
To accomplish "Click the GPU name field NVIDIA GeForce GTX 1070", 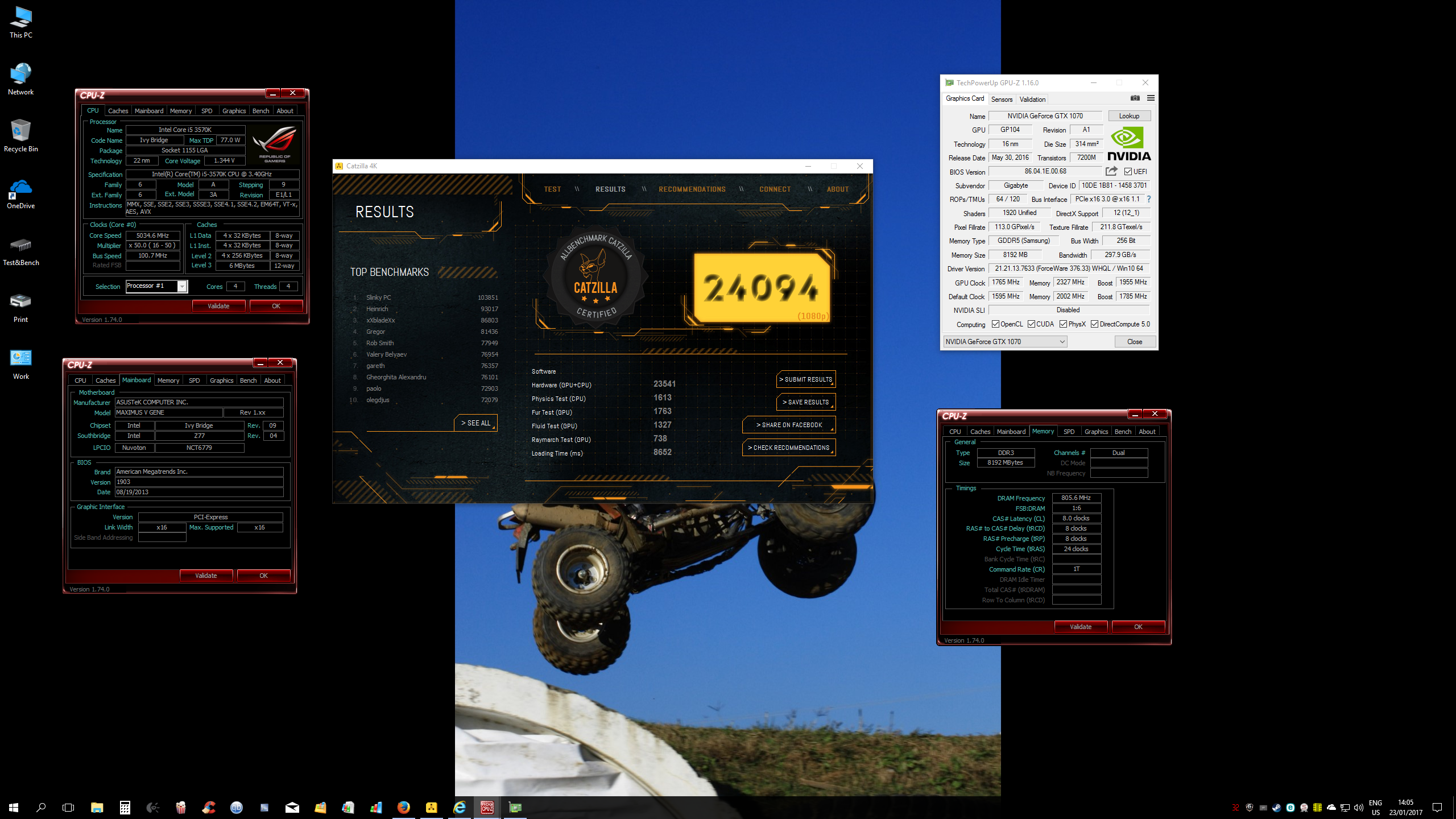I will point(1045,116).
